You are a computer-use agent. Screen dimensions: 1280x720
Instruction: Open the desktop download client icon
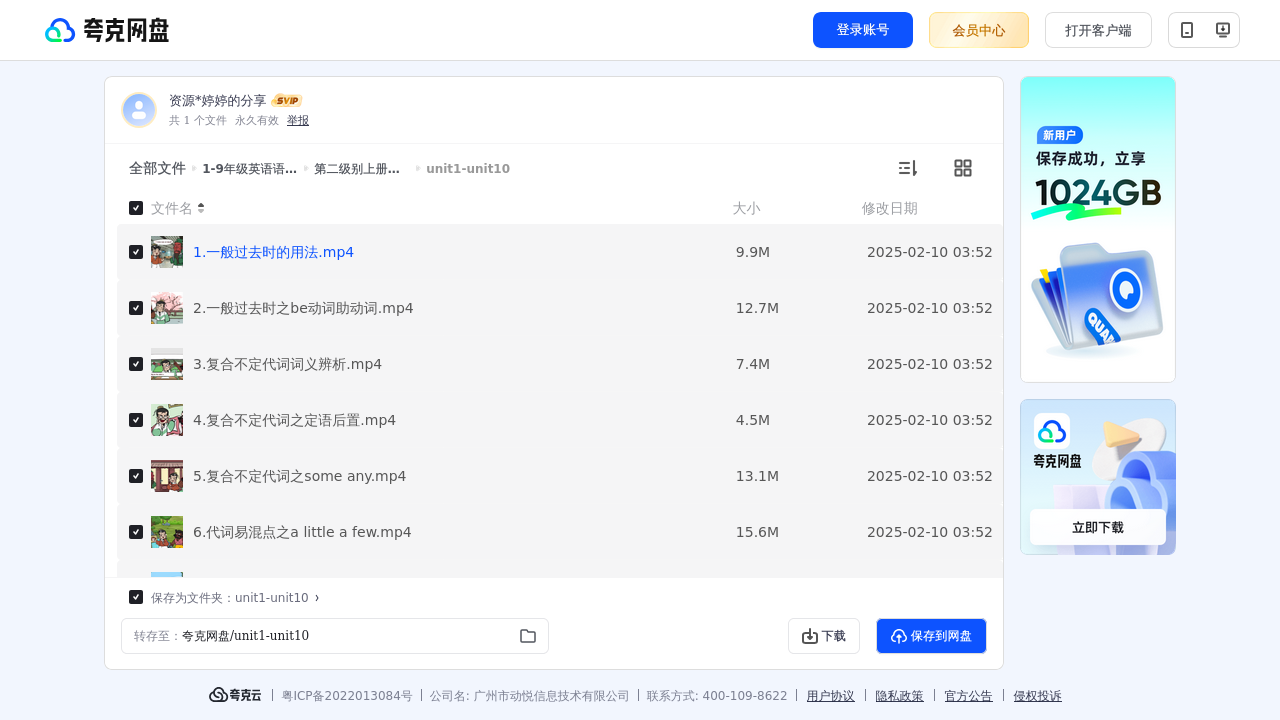coord(1222,30)
